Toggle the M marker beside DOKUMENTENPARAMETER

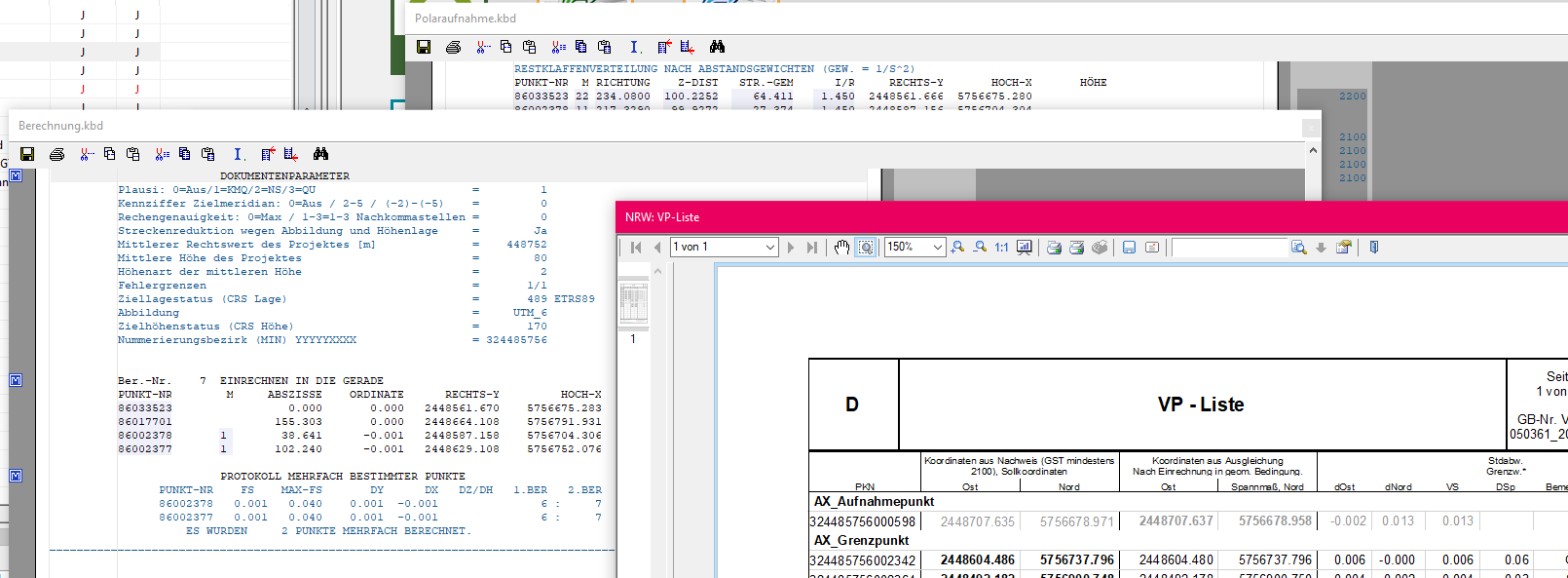coord(16,176)
